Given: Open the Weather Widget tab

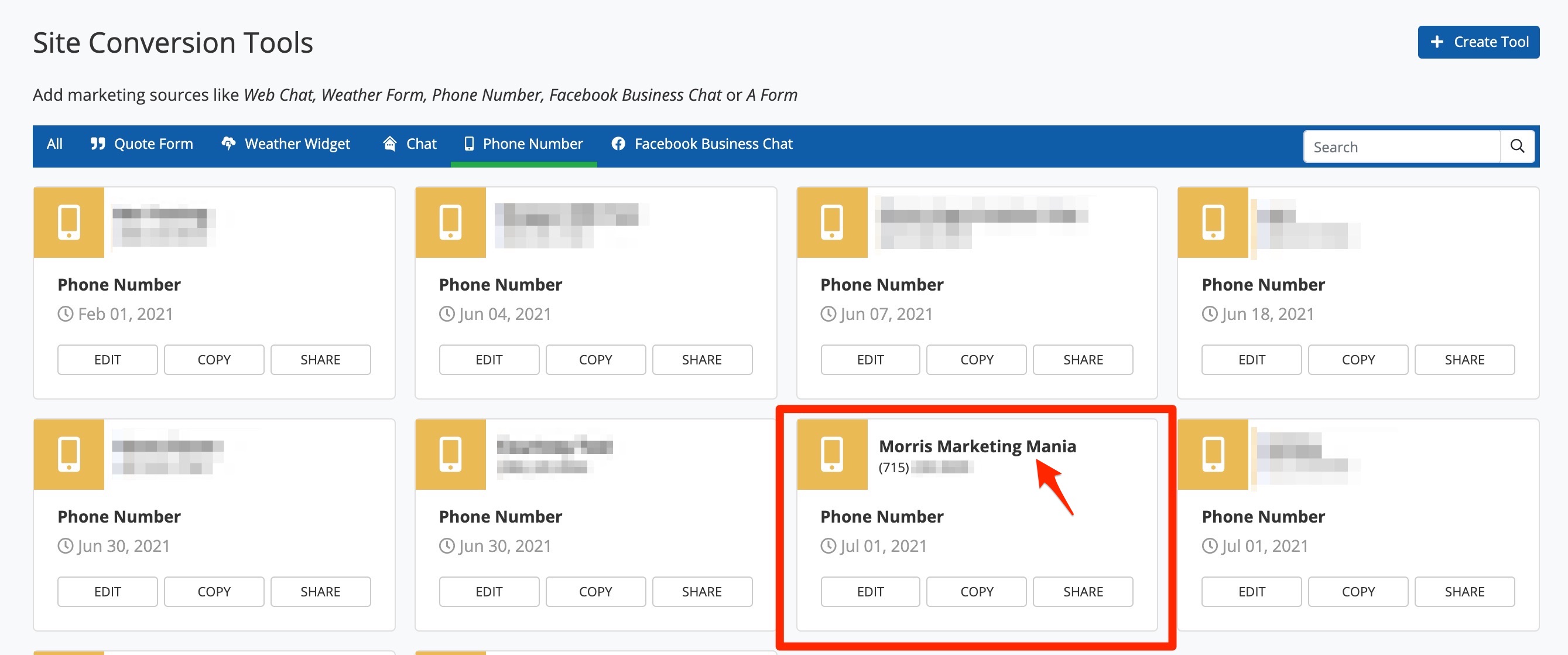Looking at the screenshot, I should (x=286, y=144).
